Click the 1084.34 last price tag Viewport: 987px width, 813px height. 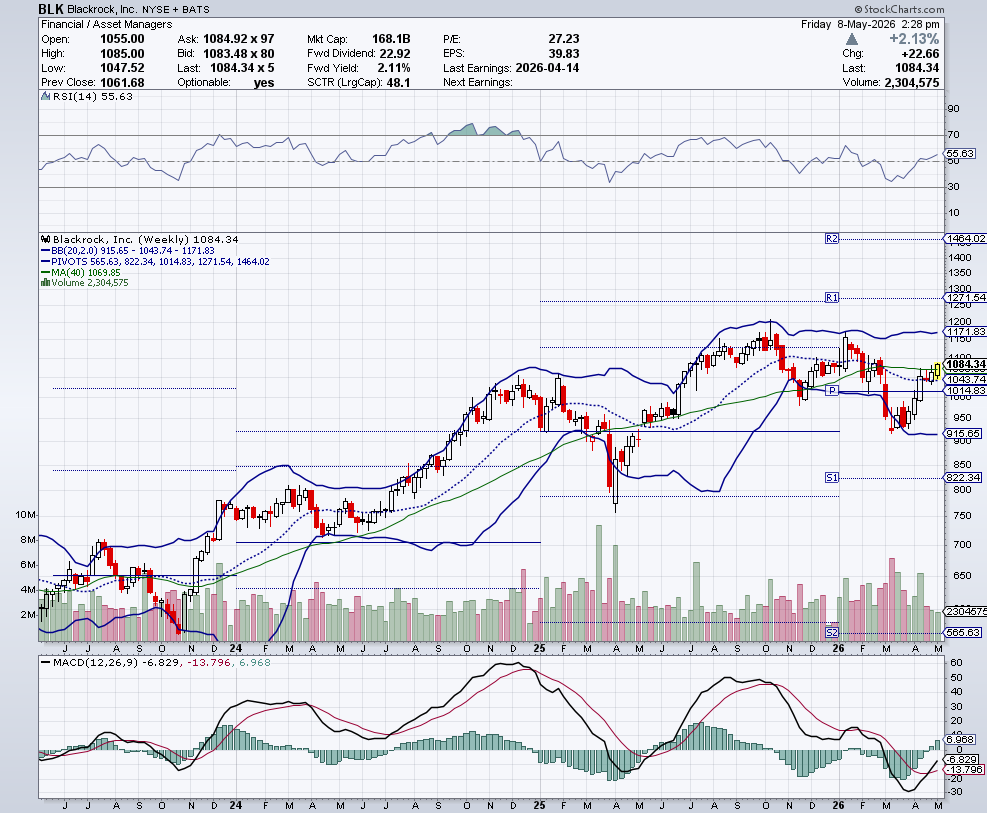tap(966, 364)
